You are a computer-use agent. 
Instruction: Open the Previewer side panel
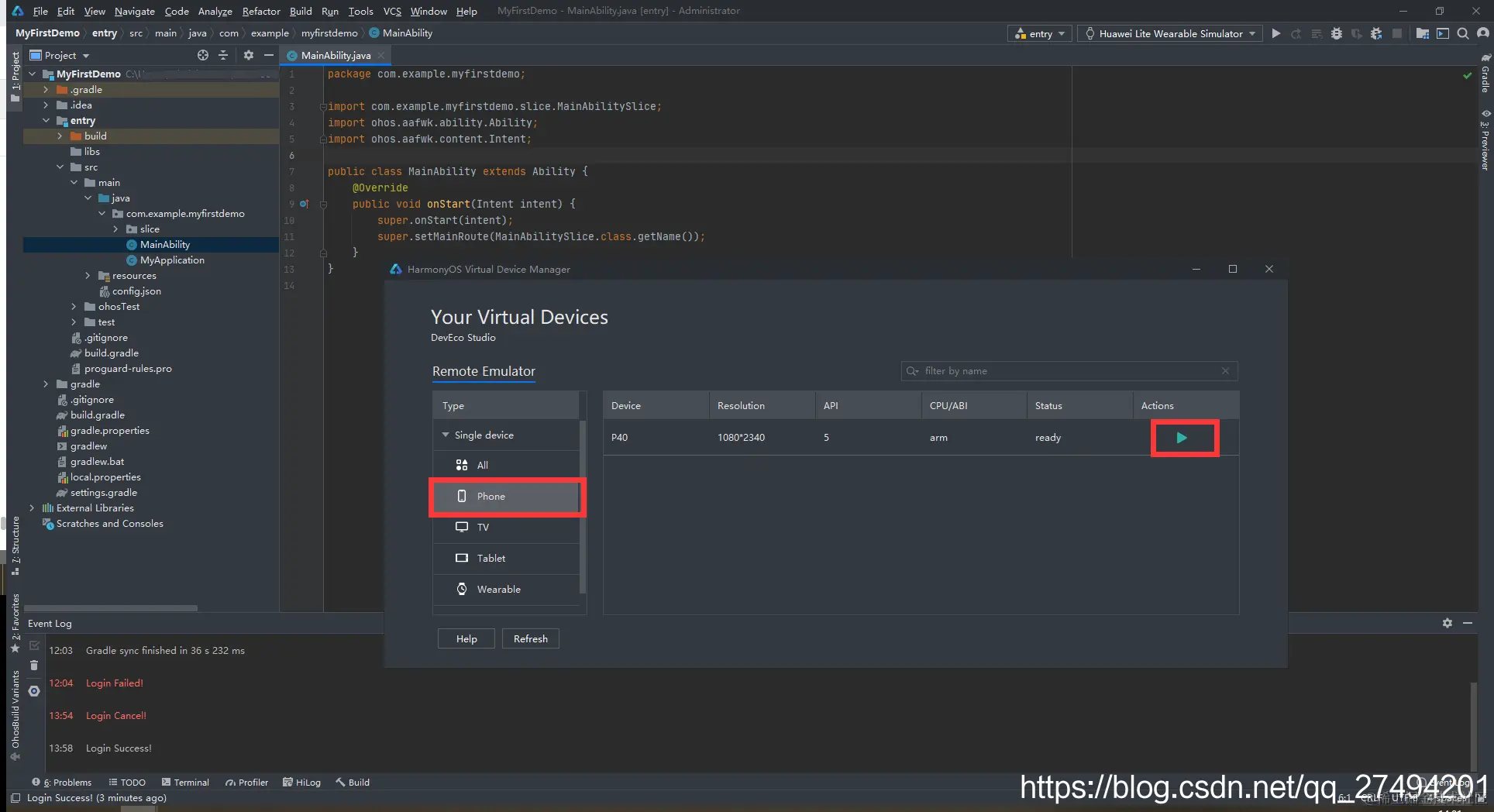pyautogui.click(x=1485, y=139)
